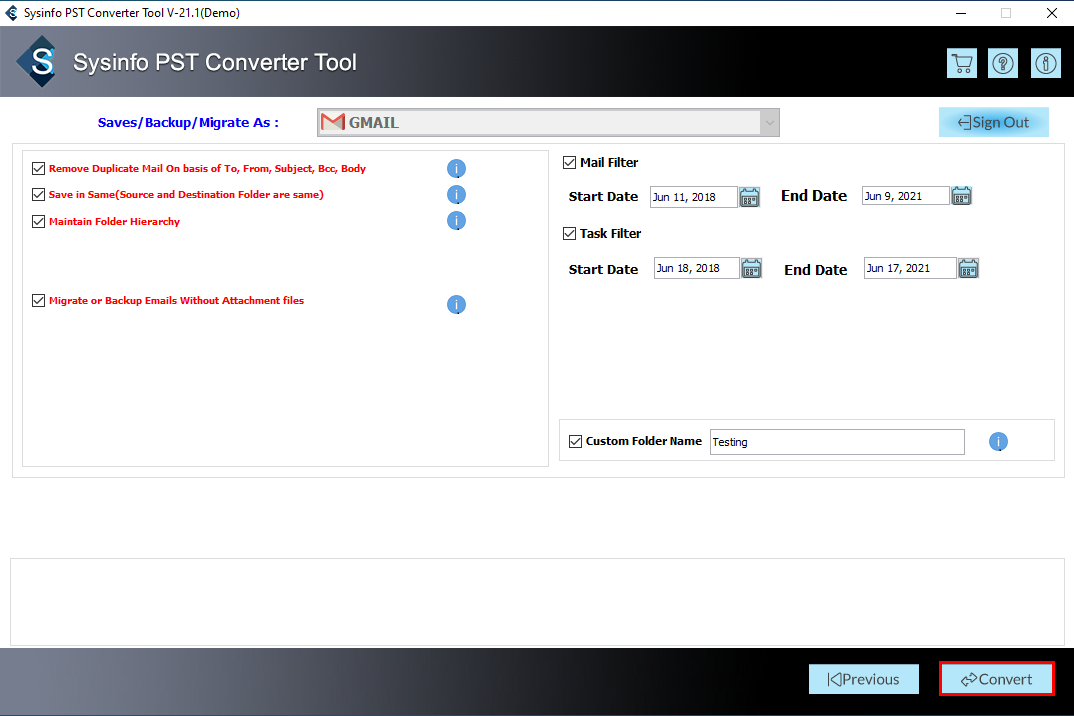Click the help question mark icon
Screen dimensions: 1074x716
(1003, 63)
